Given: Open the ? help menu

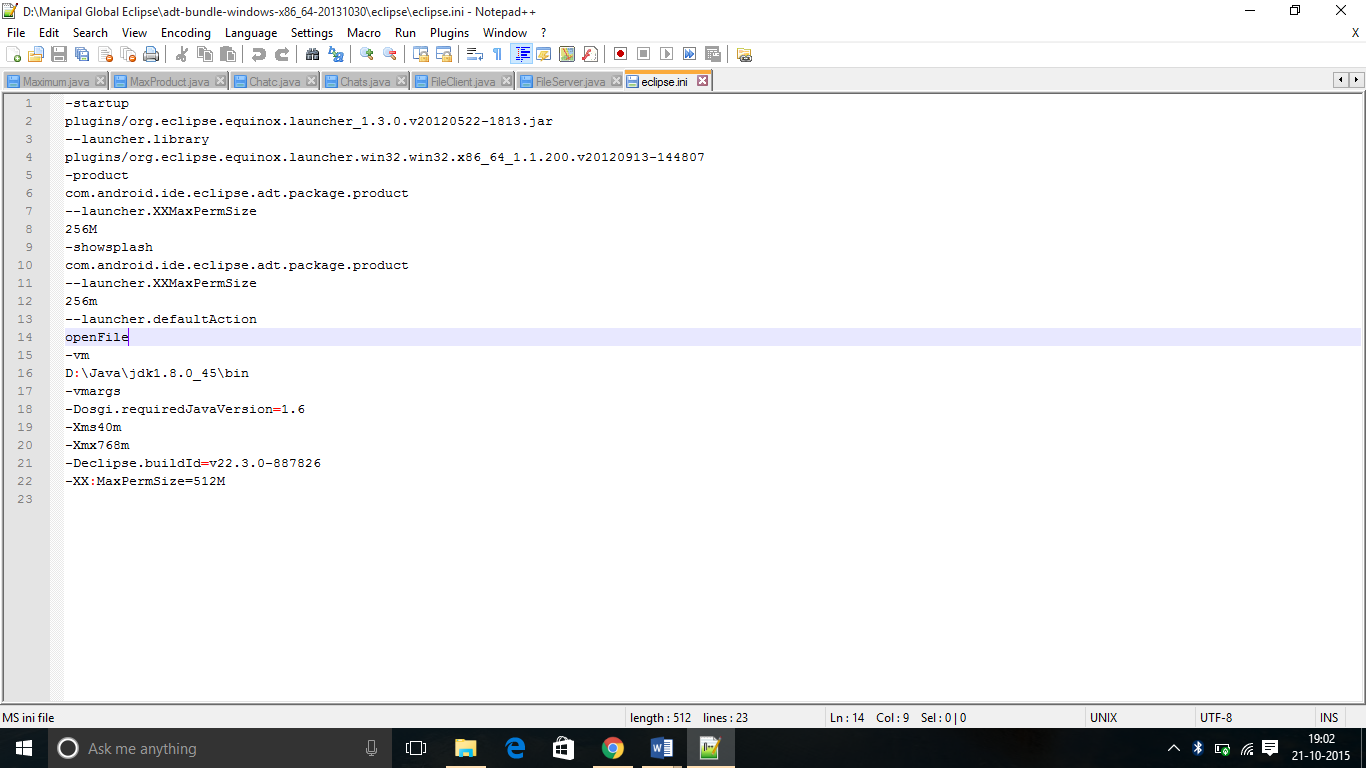Looking at the screenshot, I should click(543, 33).
